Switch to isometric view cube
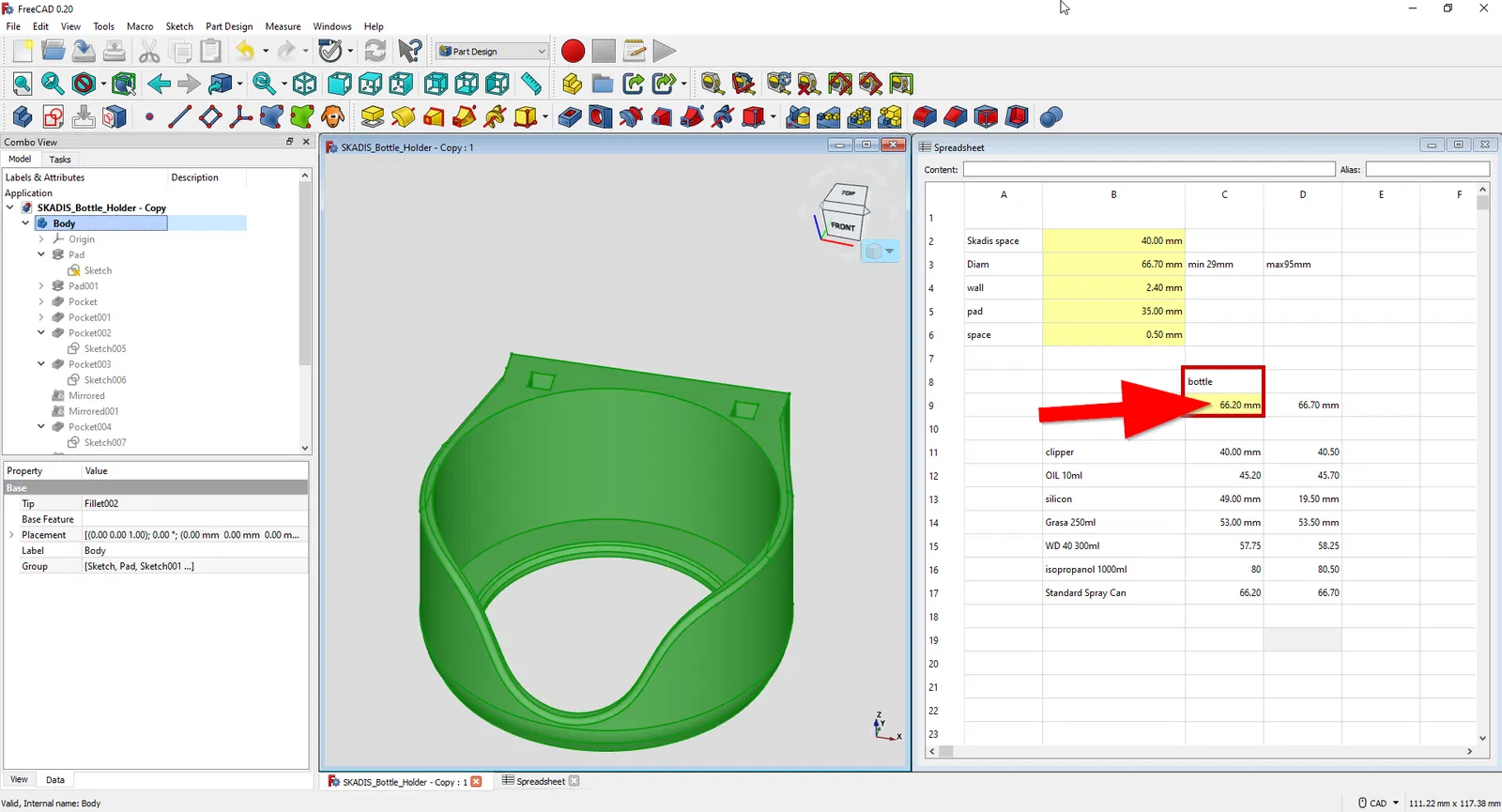 click(305, 84)
